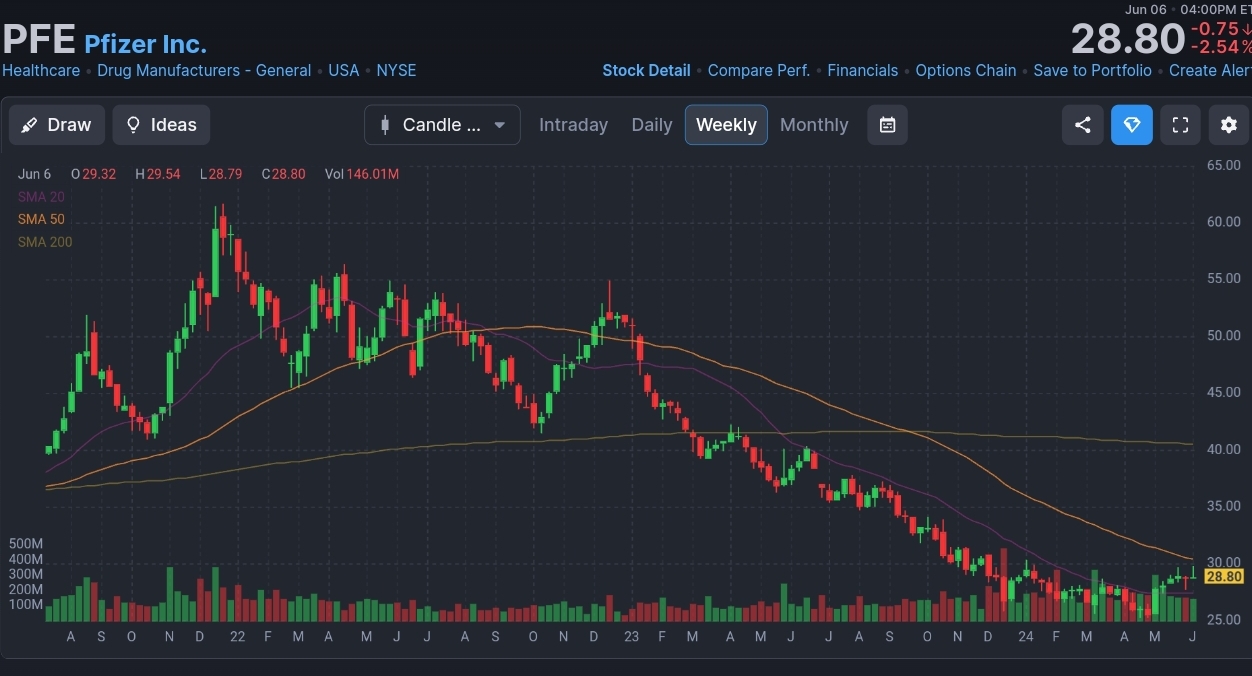
Task: Click the Pfizer Inc. company name
Action: (145, 44)
